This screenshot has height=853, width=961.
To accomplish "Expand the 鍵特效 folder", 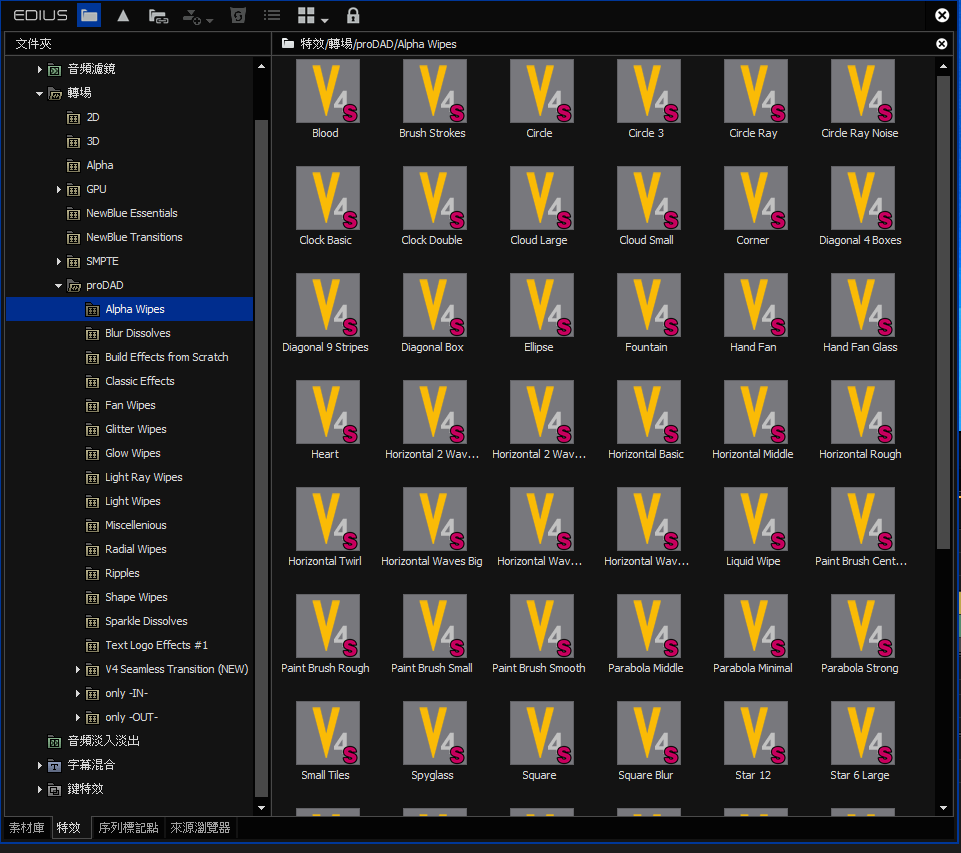I will 39,789.
